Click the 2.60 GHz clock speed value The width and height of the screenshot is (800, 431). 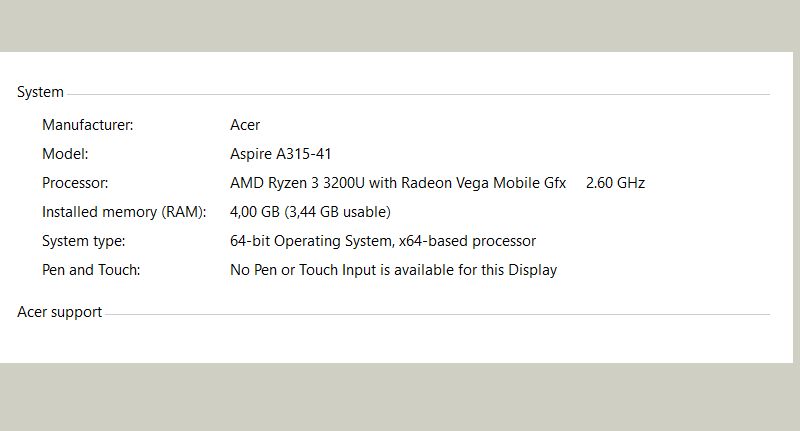click(x=615, y=183)
